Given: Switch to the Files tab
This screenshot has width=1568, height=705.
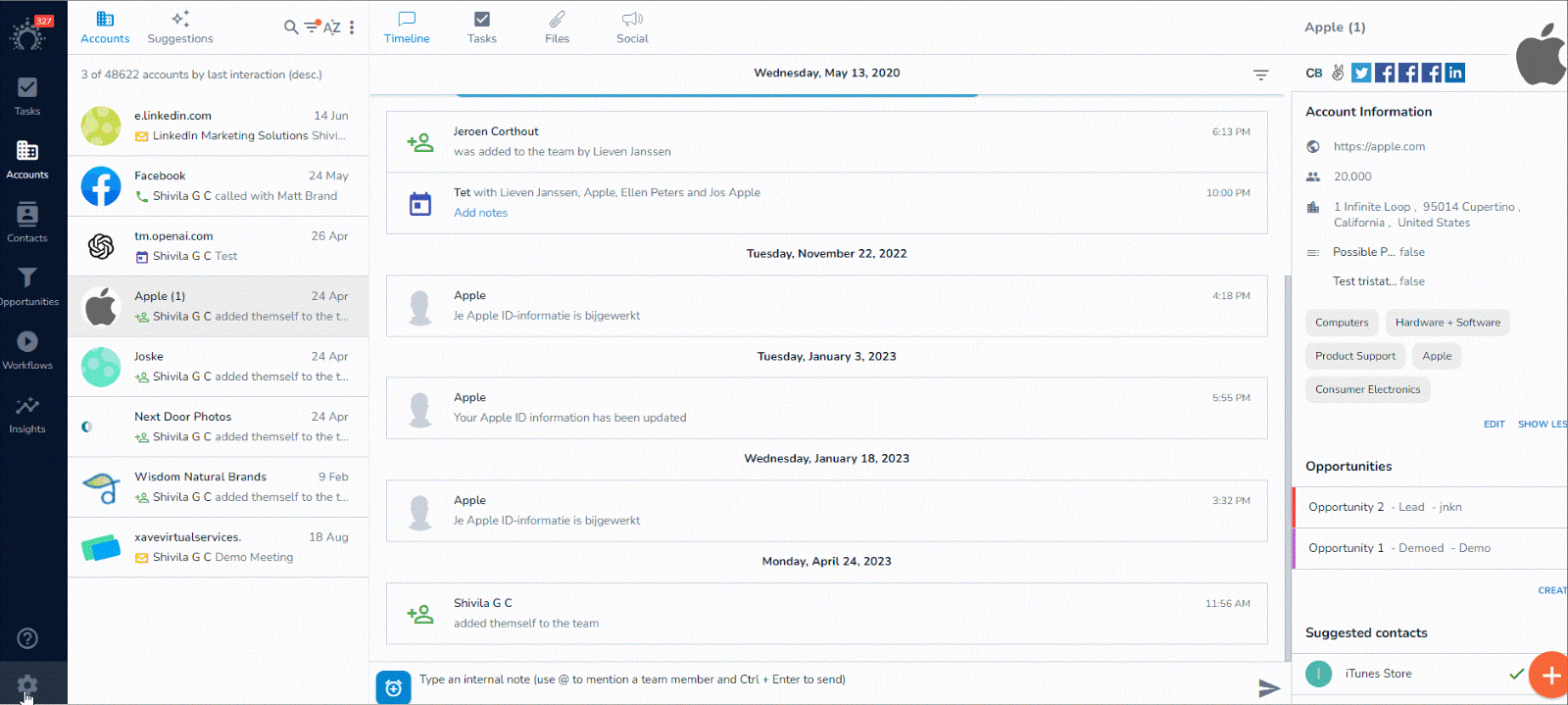Looking at the screenshot, I should pyautogui.click(x=558, y=27).
